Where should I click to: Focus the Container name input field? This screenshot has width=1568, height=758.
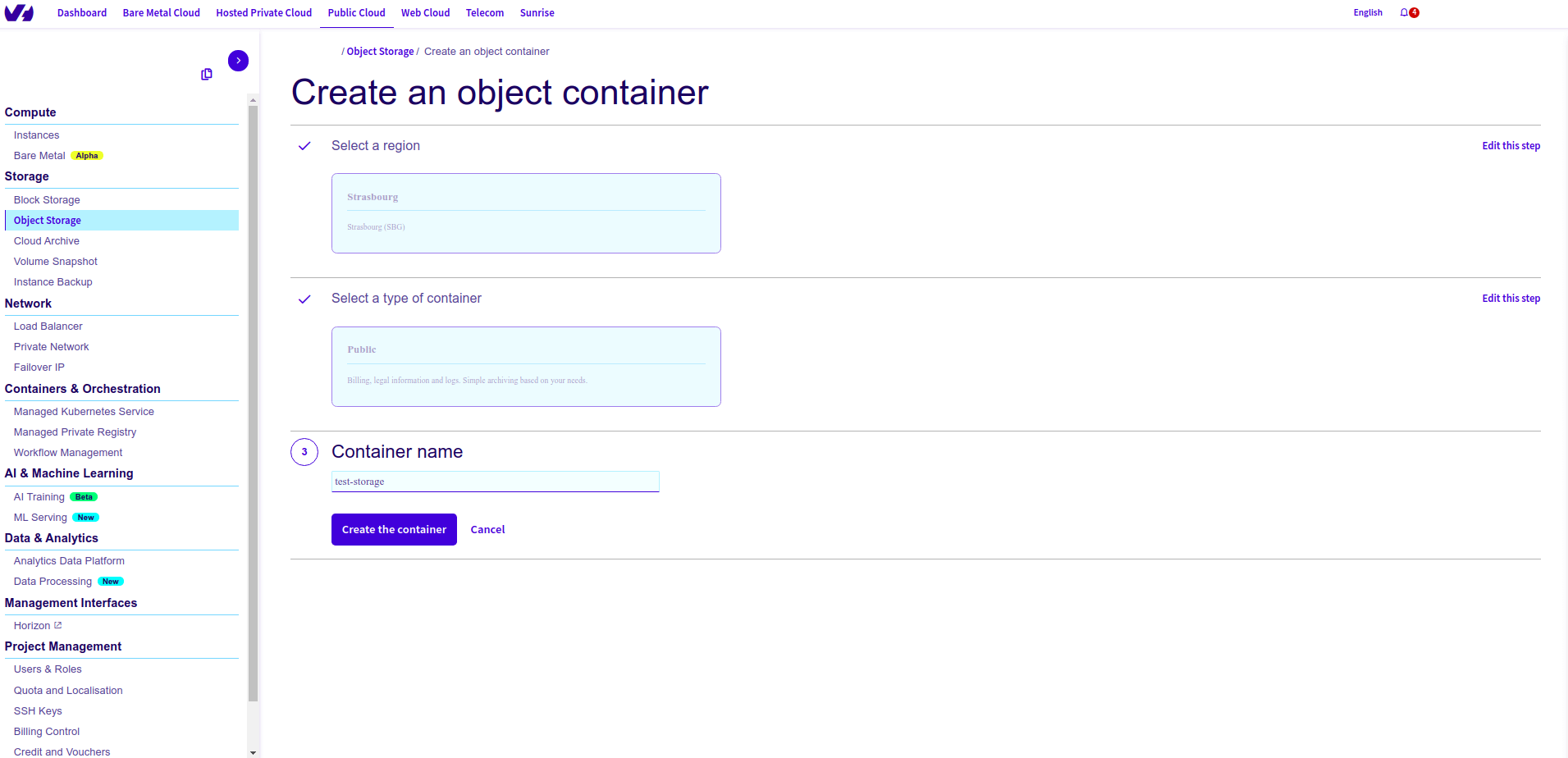[496, 482]
